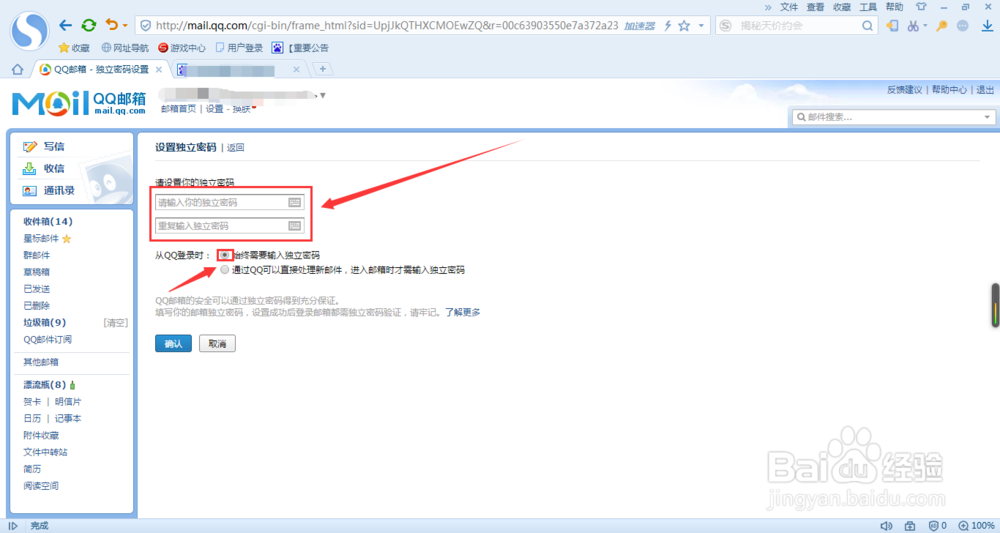Click the search magnifier in browser search box
Image resolution: width=1000 pixels, height=533 pixels.
pos(867,26)
